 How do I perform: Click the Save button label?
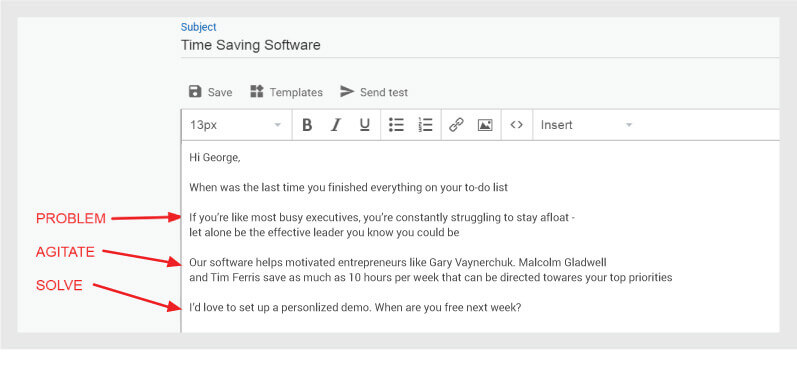click(220, 93)
